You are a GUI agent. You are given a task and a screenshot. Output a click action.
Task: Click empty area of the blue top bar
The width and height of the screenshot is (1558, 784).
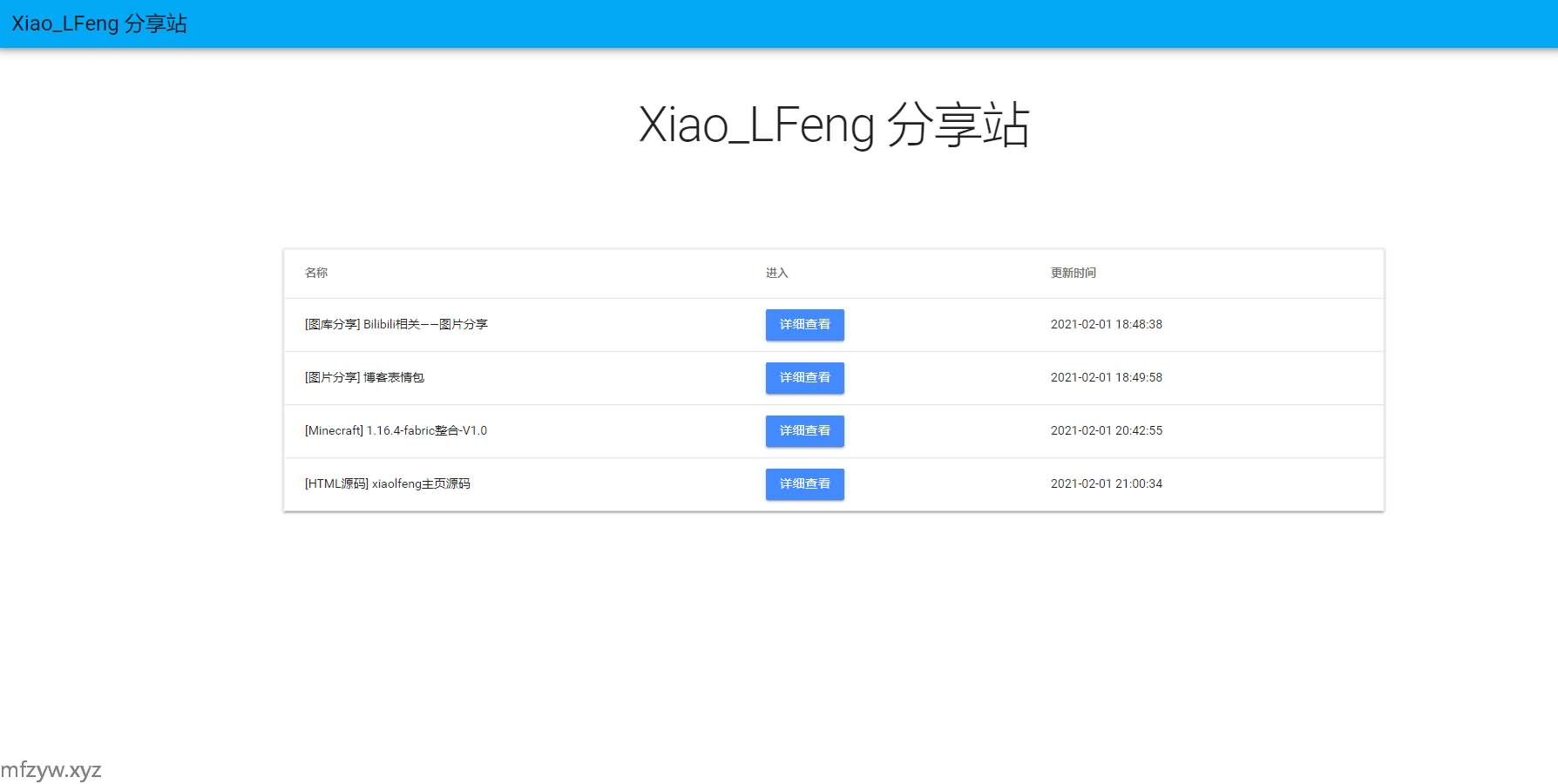pyautogui.click(x=871, y=24)
